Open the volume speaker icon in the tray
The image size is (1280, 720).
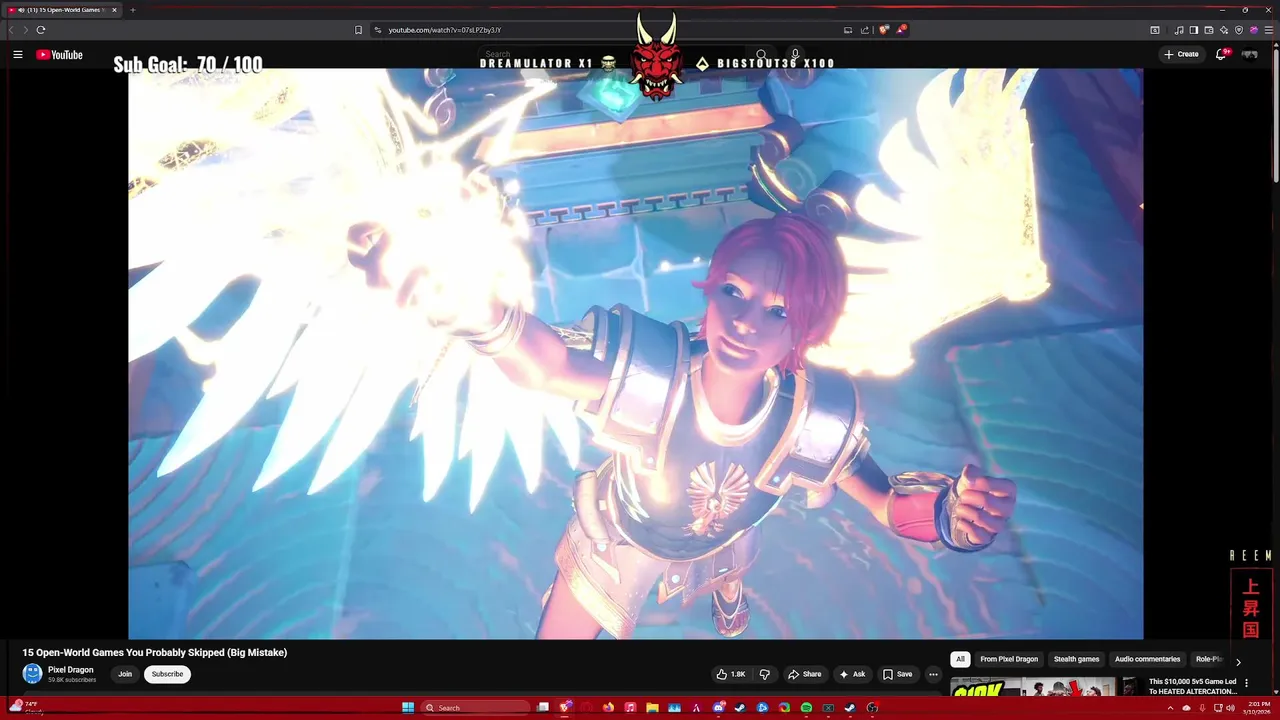[1230, 707]
